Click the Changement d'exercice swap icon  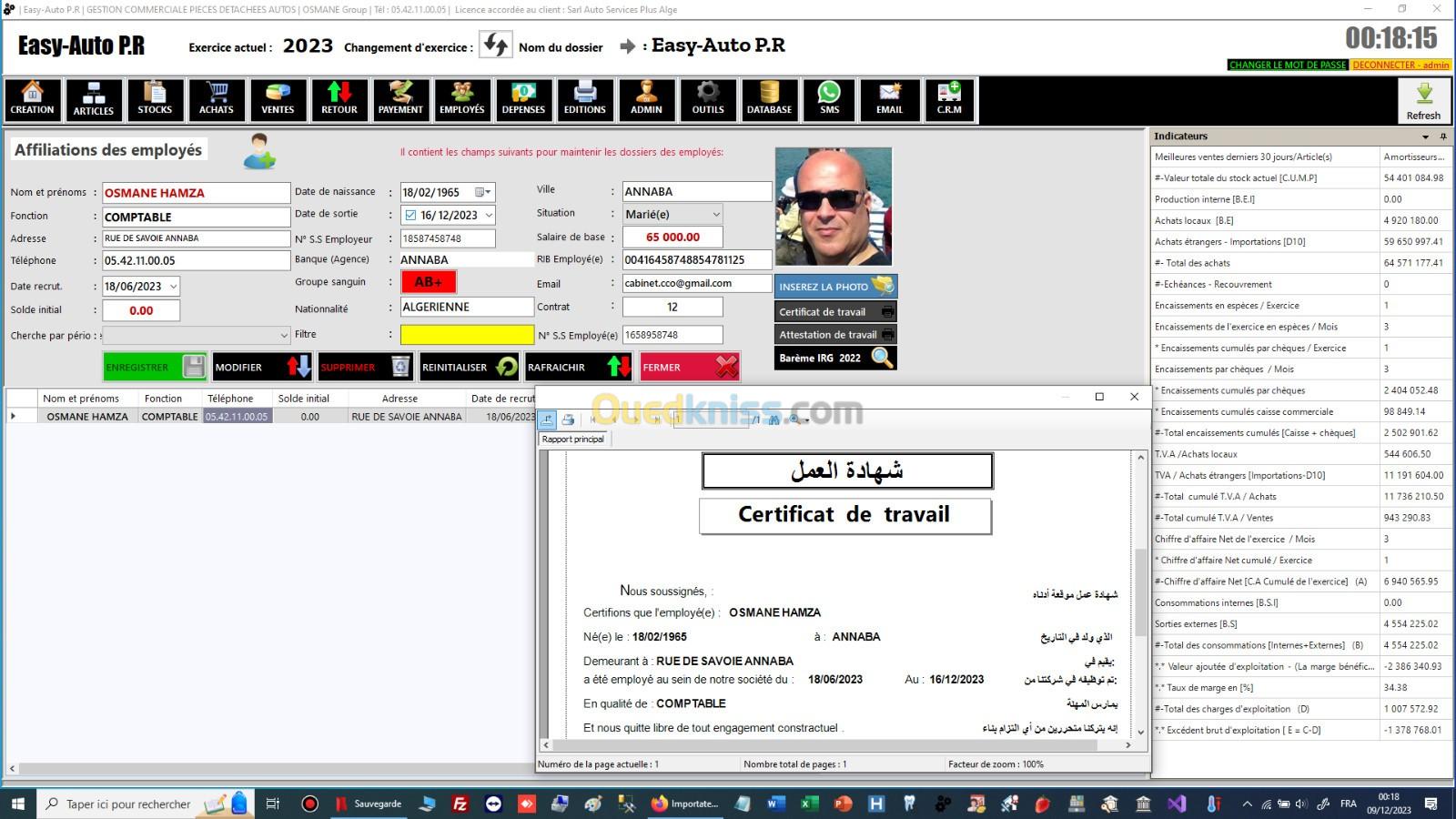[496, 45]
